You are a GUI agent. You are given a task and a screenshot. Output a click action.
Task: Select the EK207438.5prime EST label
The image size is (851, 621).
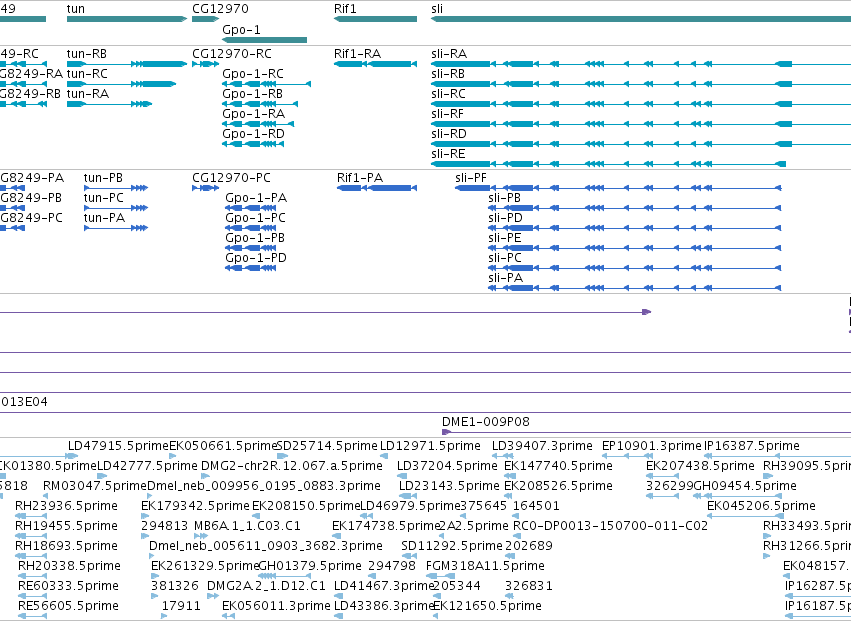pyautogui.click(x=700, y=466)
